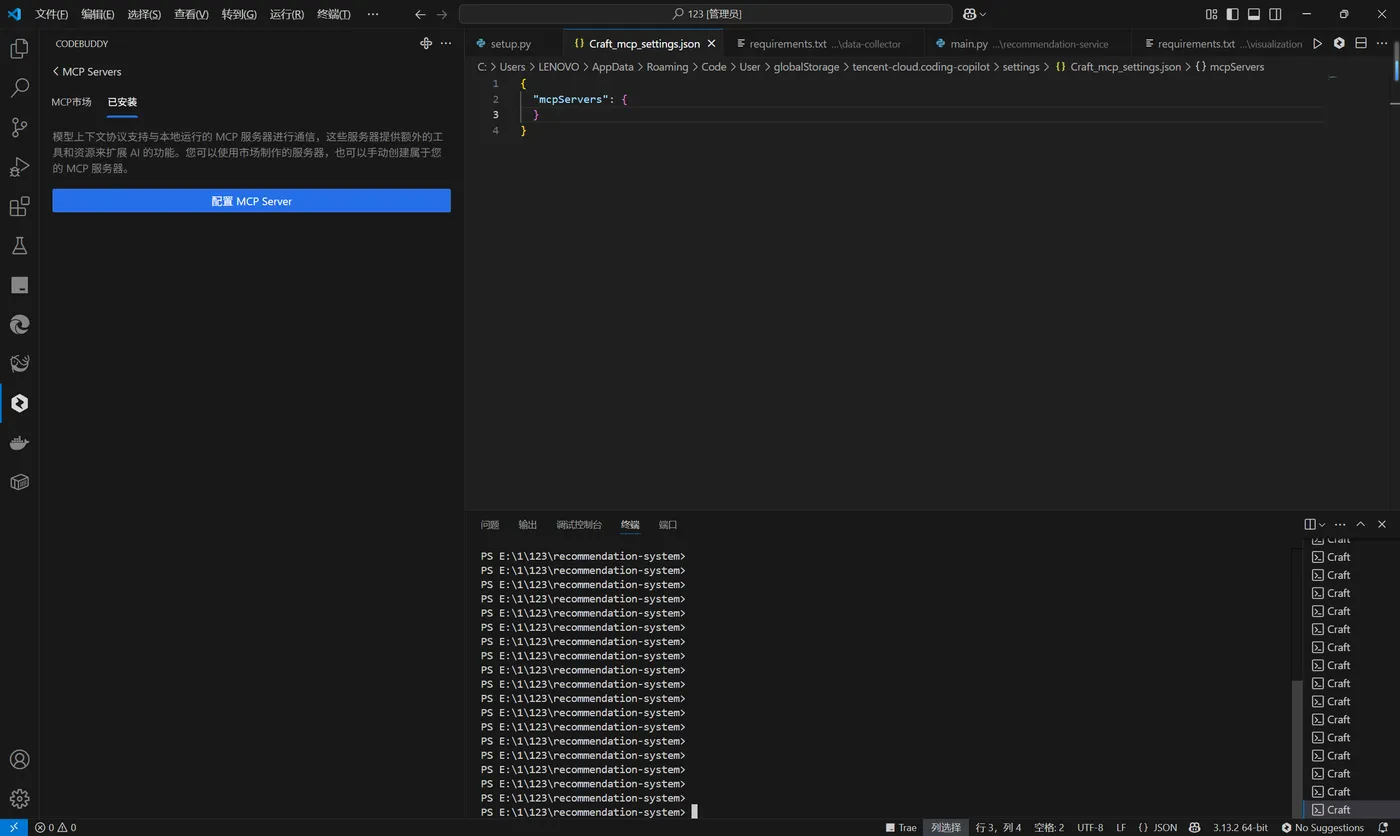Click the Copilot icon in status bar

1194,827
